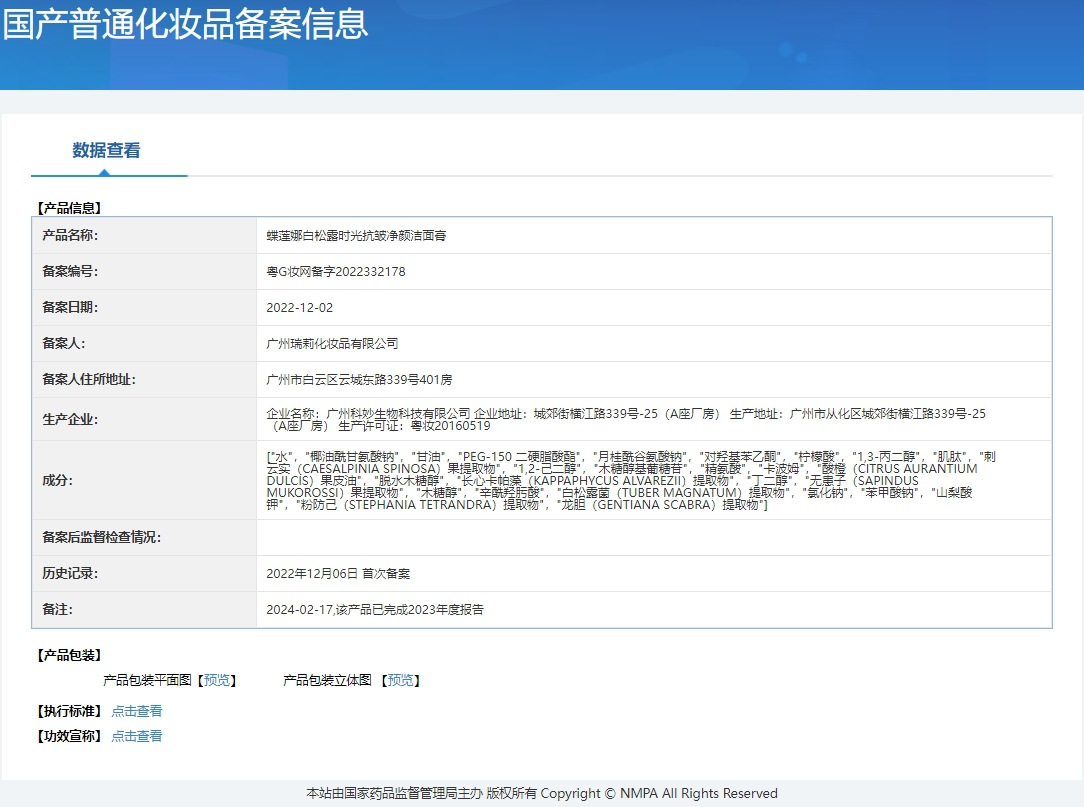
Task: Click the 备案人 label
Action: click(x=64, y=343)
